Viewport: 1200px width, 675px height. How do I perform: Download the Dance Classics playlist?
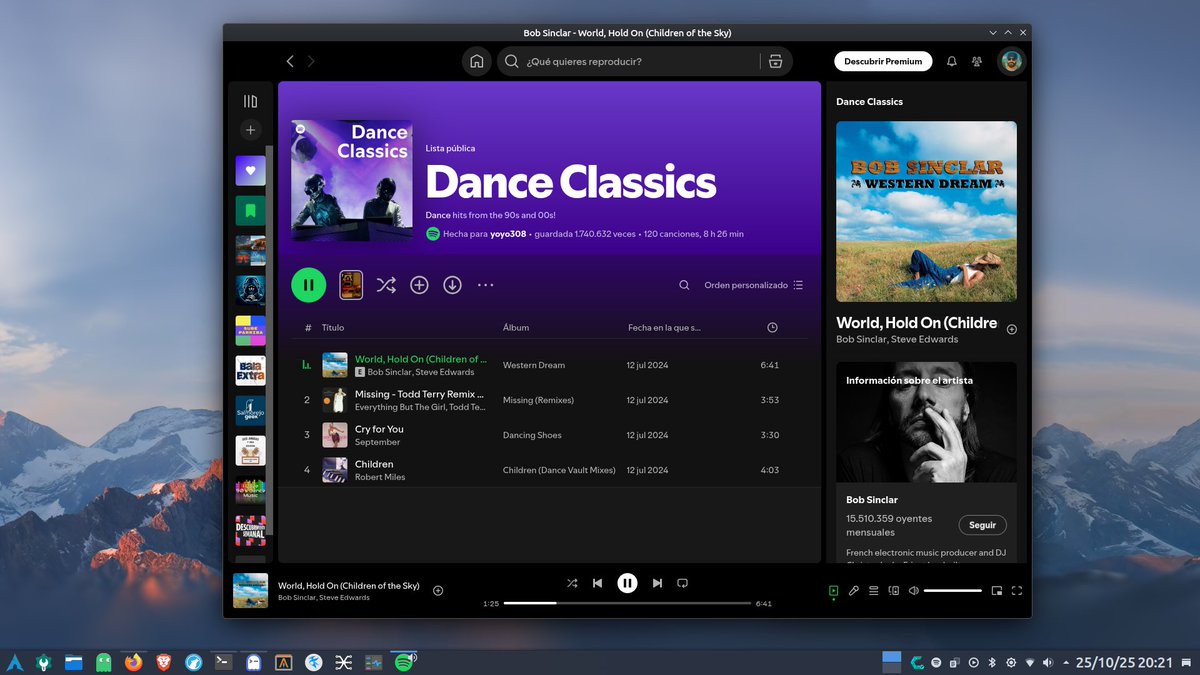click(452, 285)
